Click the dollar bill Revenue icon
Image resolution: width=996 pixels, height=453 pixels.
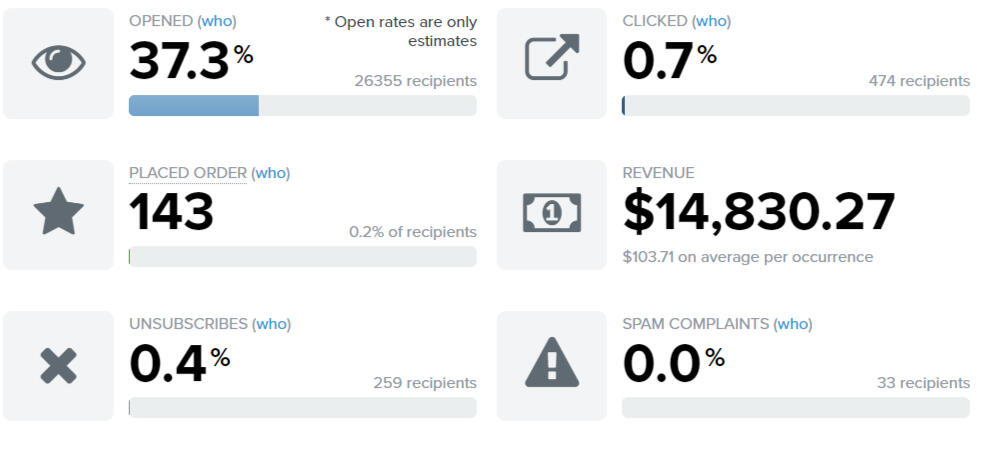click(552, 214)
